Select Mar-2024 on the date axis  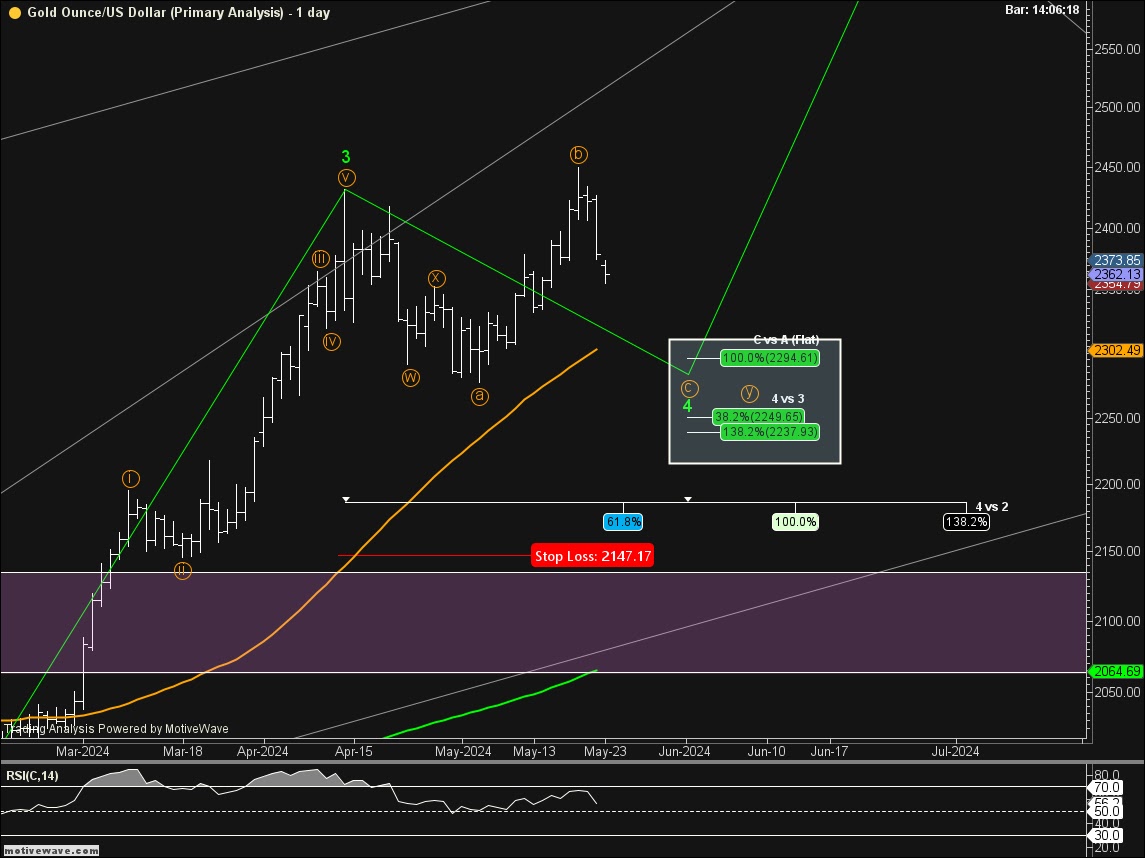pyautogui.click(x=83, y=751)
